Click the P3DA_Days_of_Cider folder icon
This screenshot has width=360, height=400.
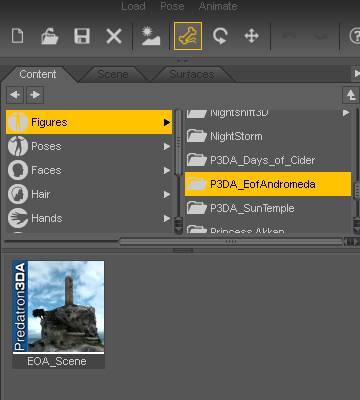pos(196,160)
